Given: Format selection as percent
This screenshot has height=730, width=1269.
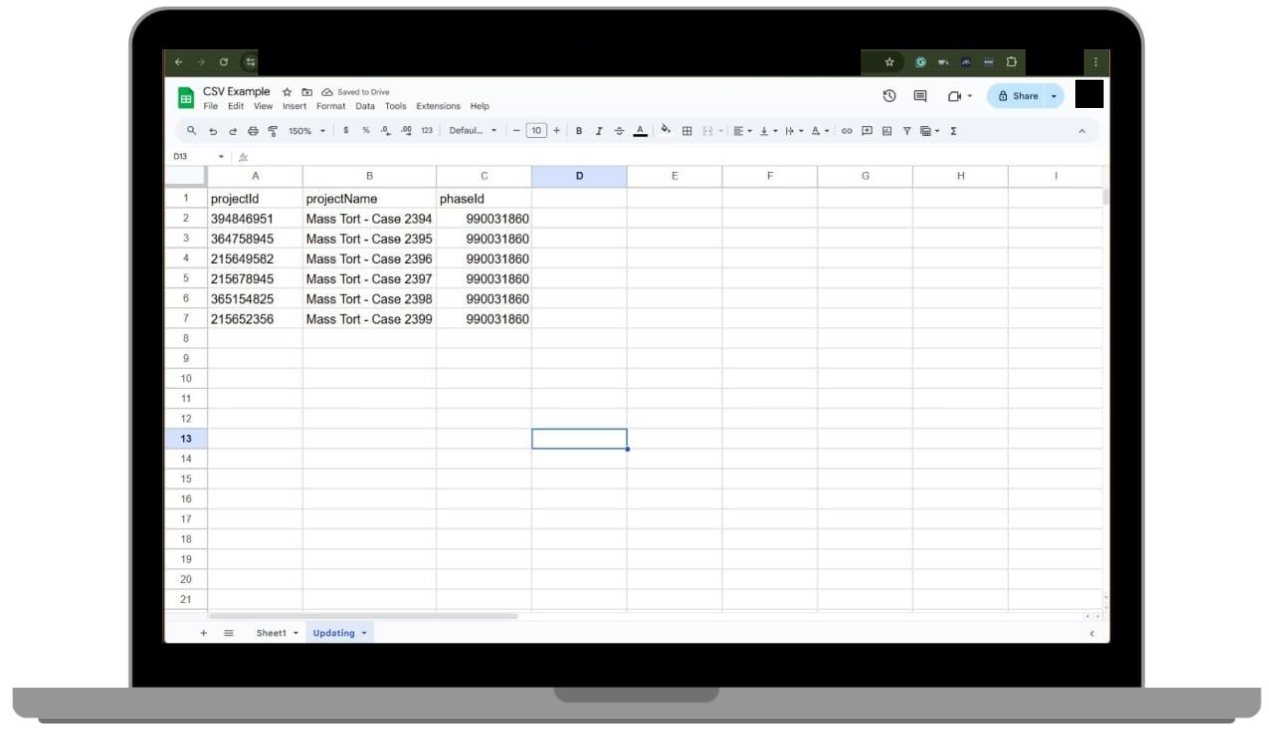Looking at the screenshot, I should click(x=364, y=131).
